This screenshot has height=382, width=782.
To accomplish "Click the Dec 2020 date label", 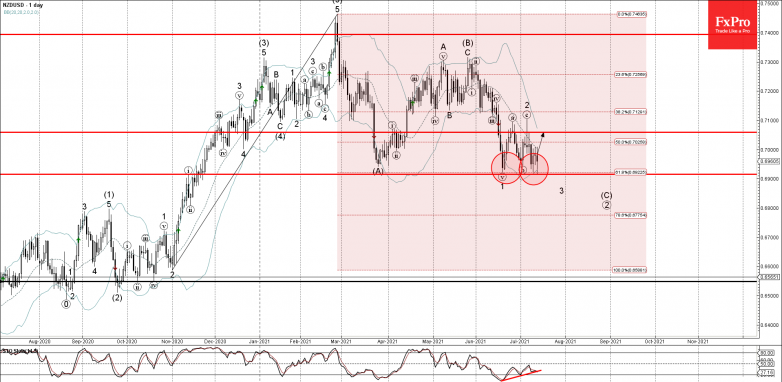I will 215,342.
